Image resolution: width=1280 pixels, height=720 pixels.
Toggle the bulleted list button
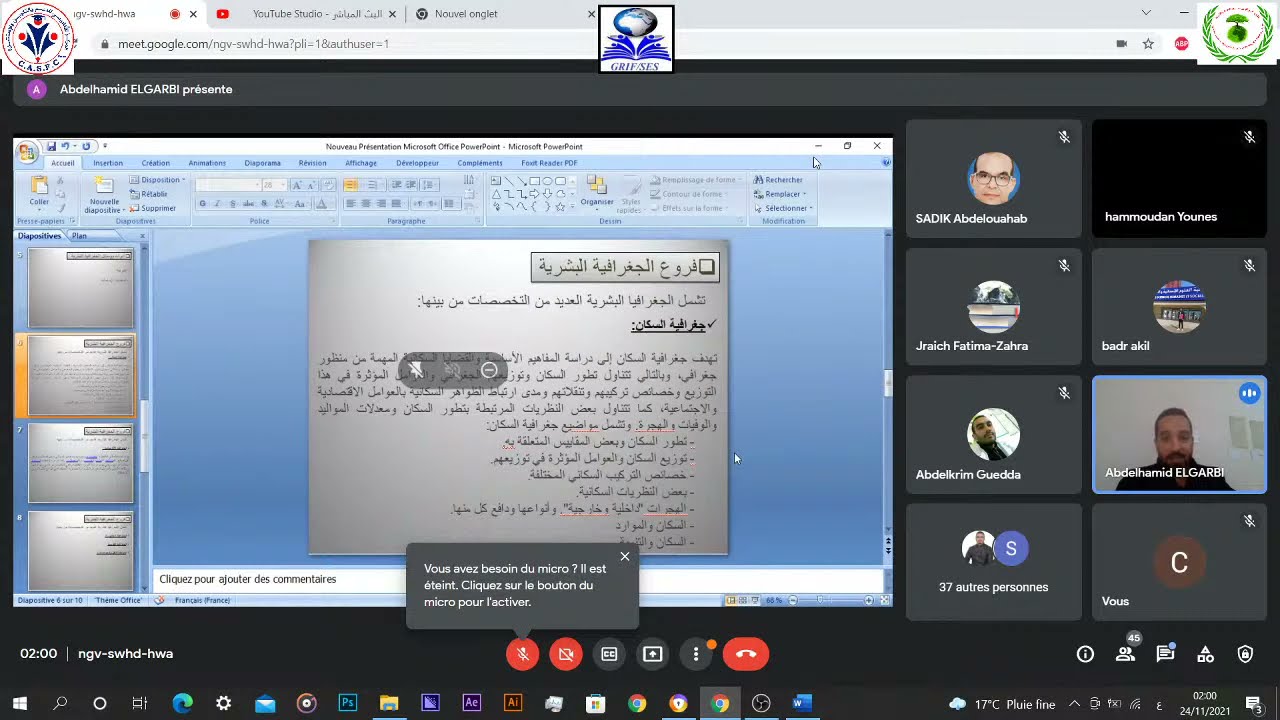click(x=350, y=185)
